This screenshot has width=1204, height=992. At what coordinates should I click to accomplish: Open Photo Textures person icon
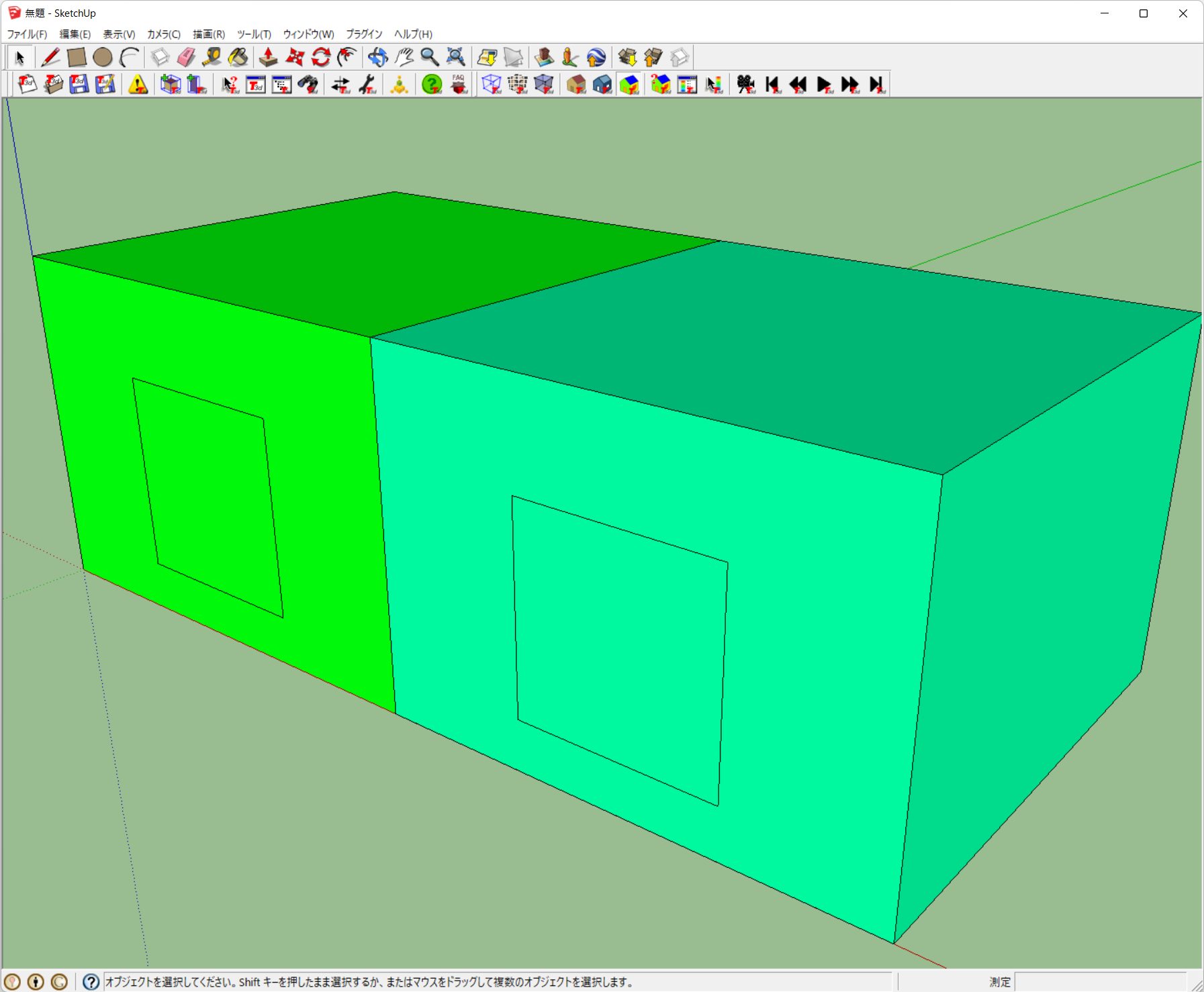(x=570, y=58)
